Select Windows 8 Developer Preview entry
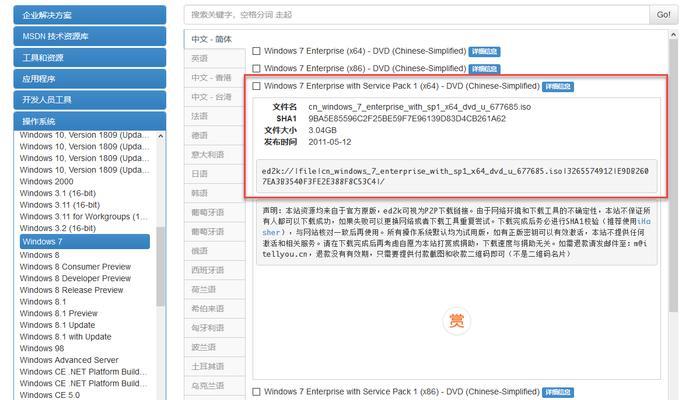Image resolution: width=689 pixels, height=400 pixels. (x=75, y=279)
